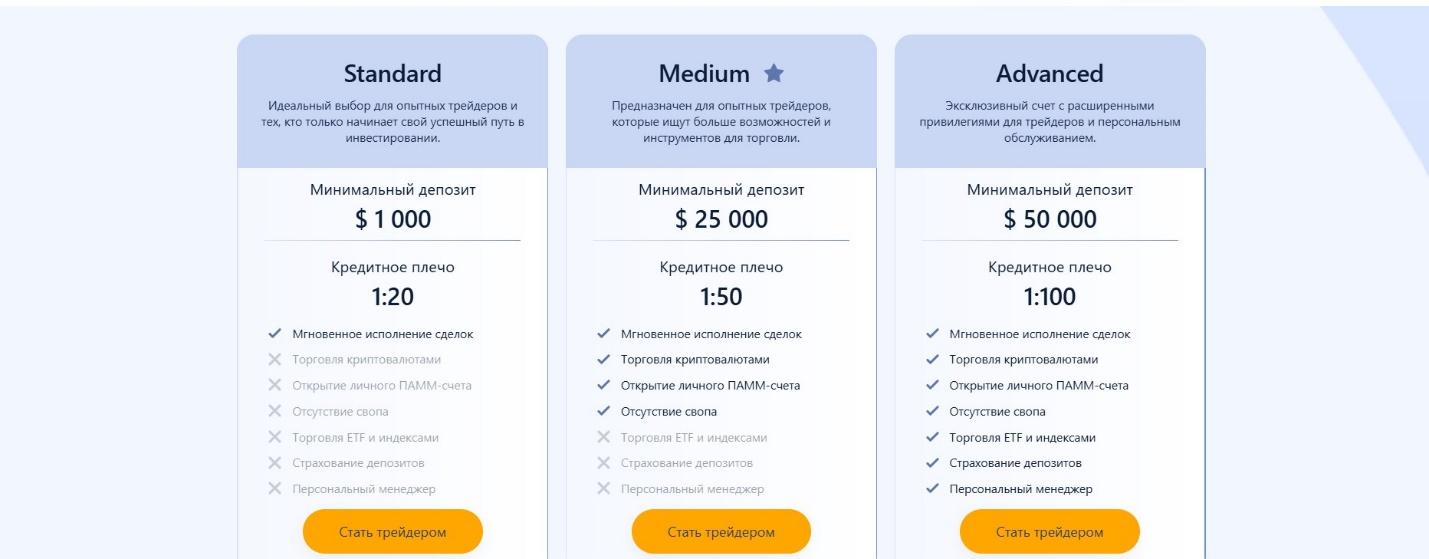The height and width of the screenshot is (559, 1429).
Task: Click the $ 1 000 minimum deposit amount
Action: click(393, 219)
